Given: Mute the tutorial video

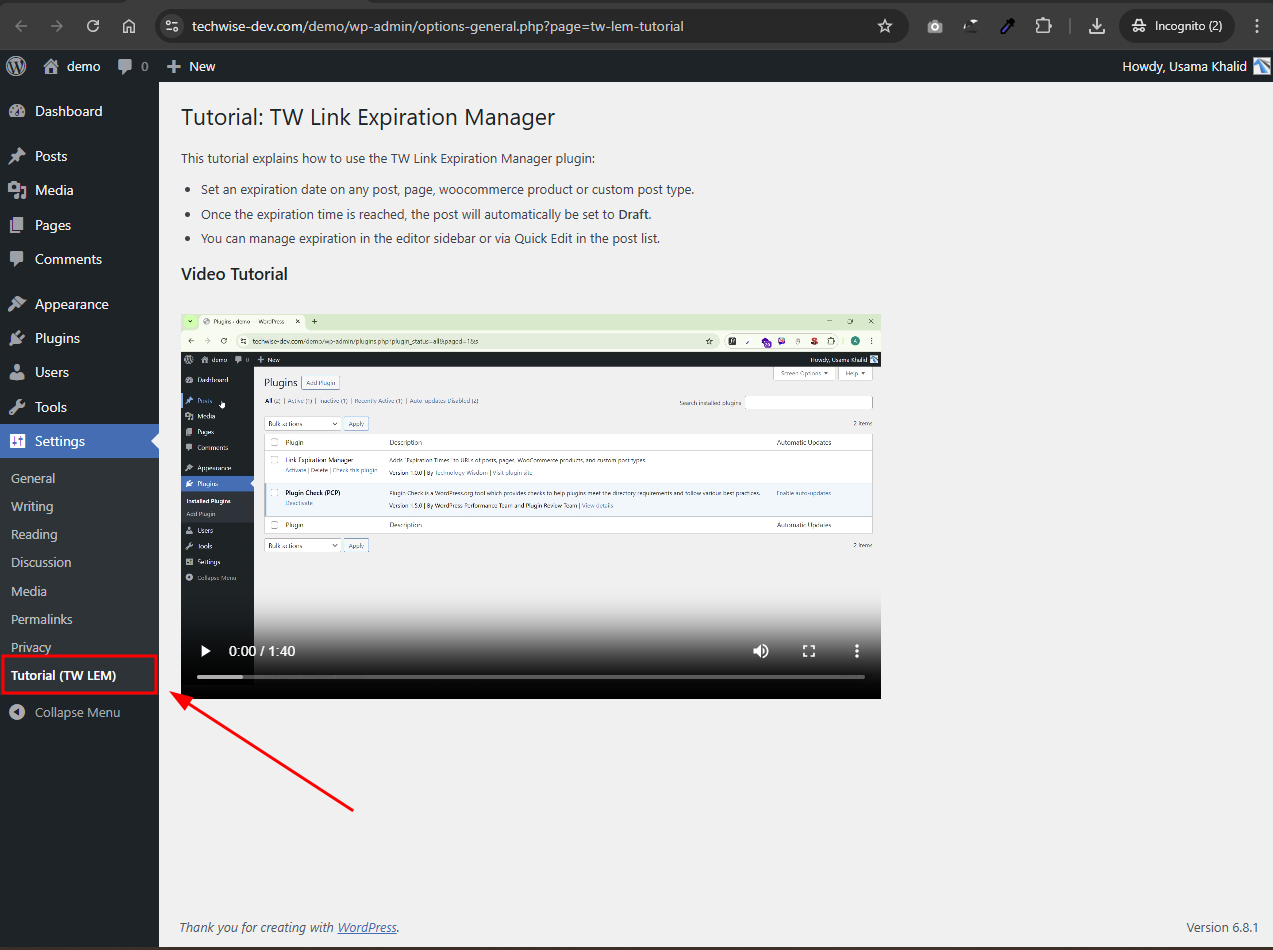Looking at the screenshot, I should 761,651.
